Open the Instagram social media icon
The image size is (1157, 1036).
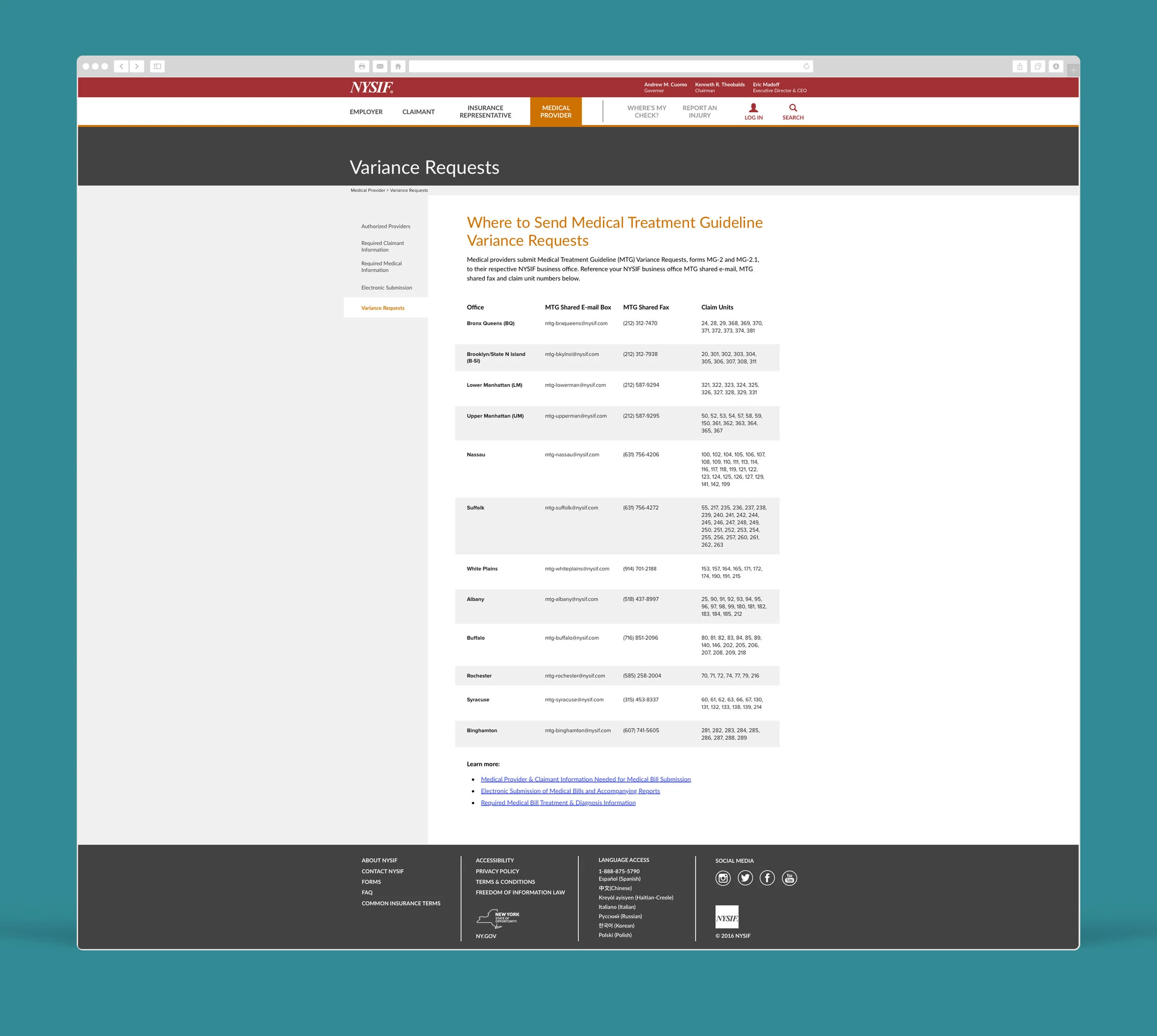(x=723, y=878)
